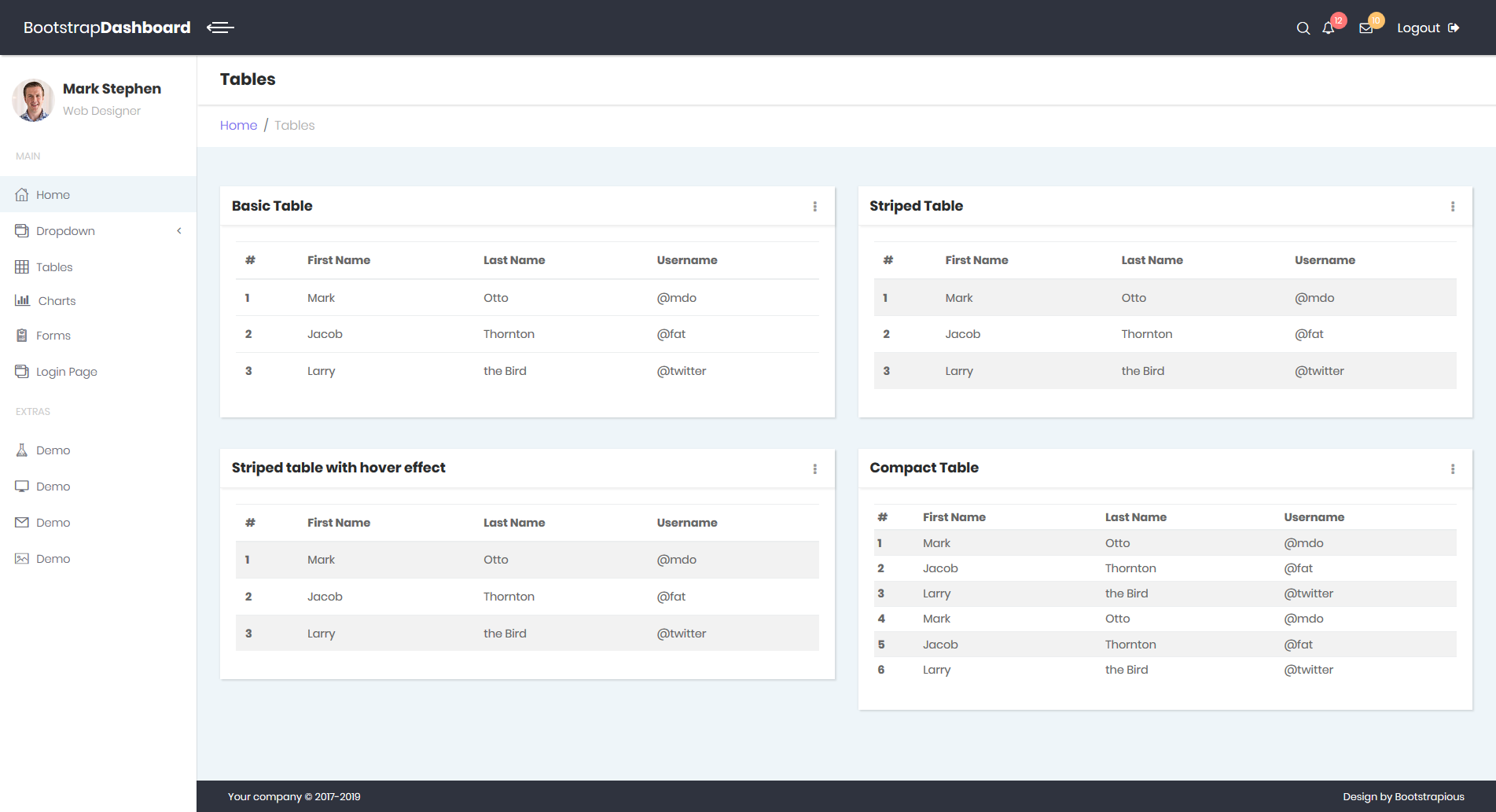The image size is (1496, 812).
Task: Open the messages envelope icon
Action: coord(1366,28)
